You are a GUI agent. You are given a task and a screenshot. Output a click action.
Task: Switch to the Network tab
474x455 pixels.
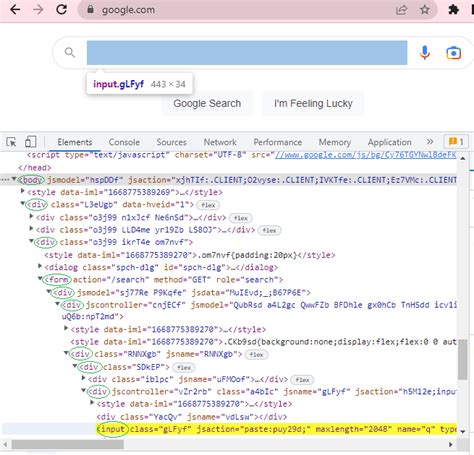[x=220, y=142]
